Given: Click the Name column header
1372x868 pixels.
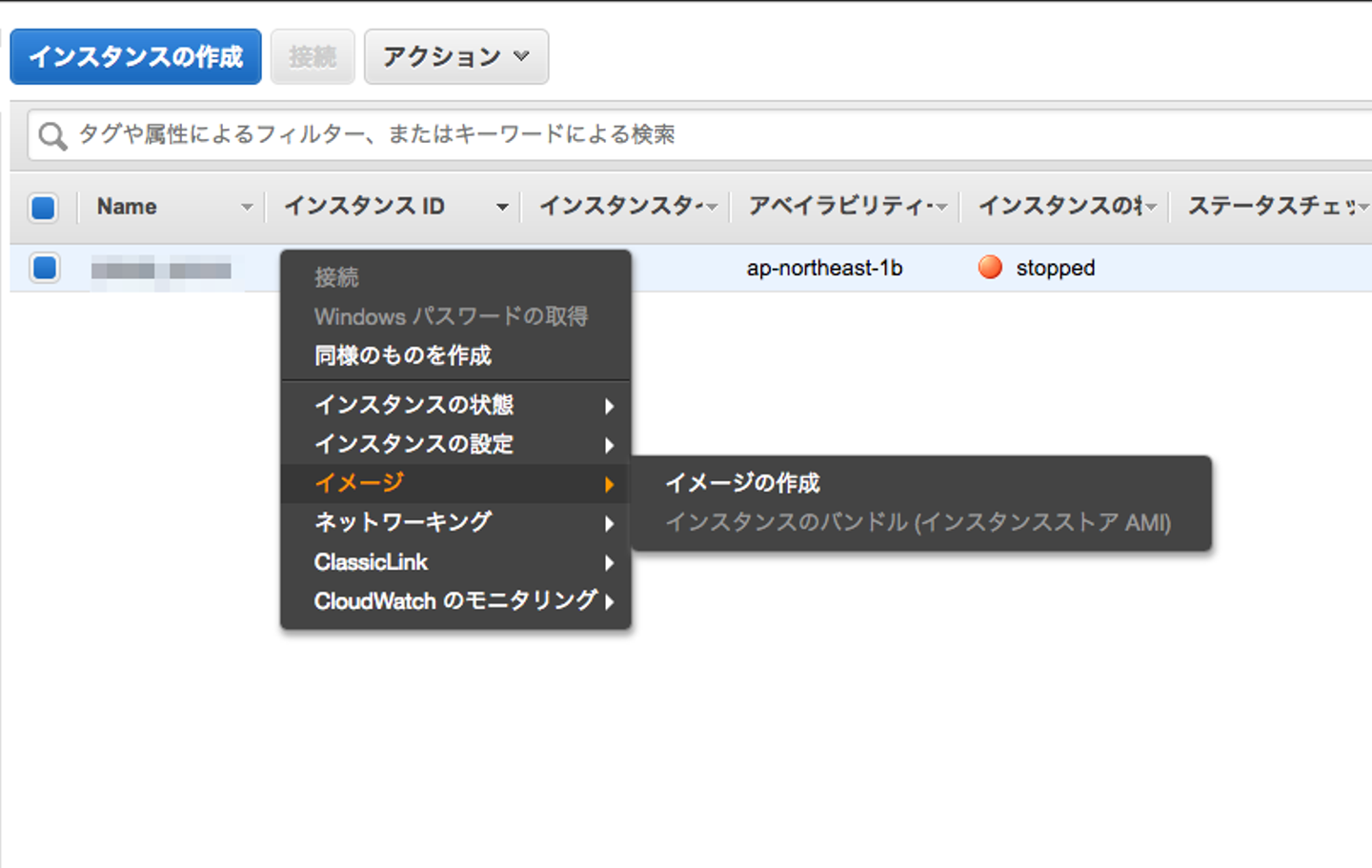Looking at the screenshot, I should point(127,207).
